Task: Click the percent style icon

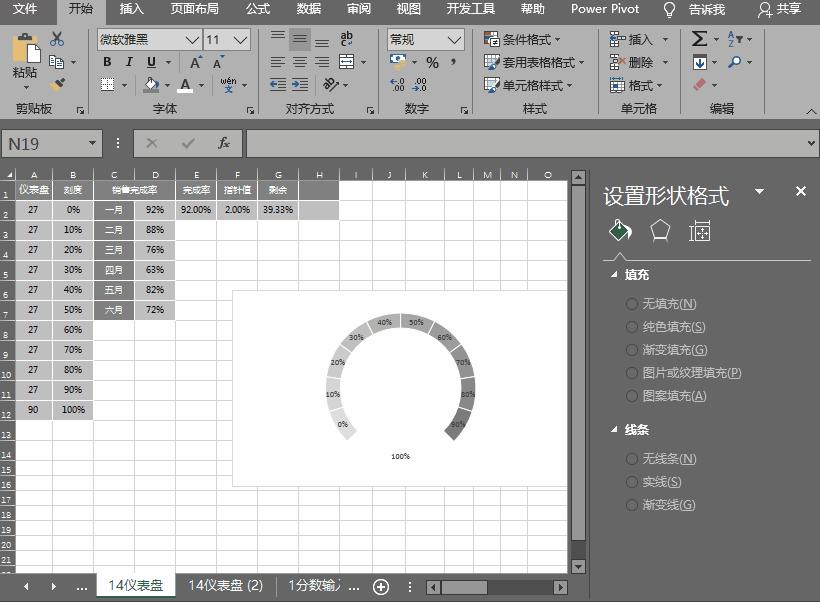Action: [431, 62]
